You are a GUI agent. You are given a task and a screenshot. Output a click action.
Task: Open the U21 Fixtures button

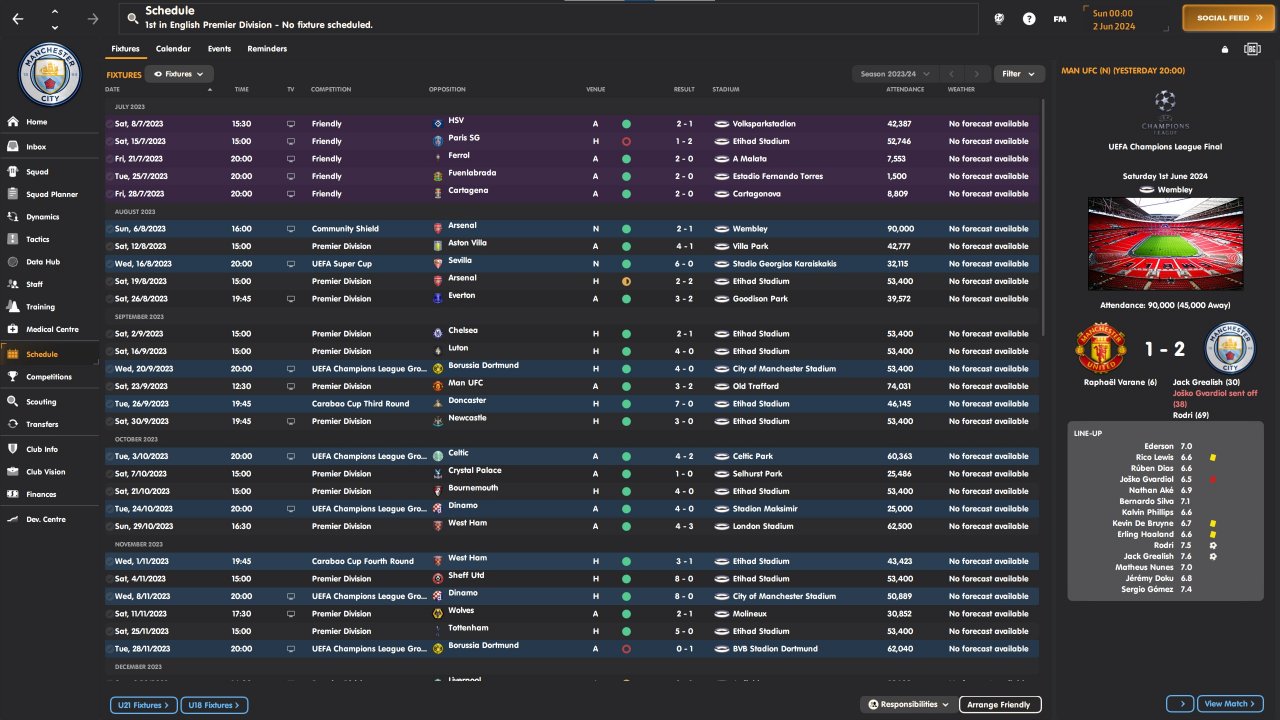click(x=144, y=706)
